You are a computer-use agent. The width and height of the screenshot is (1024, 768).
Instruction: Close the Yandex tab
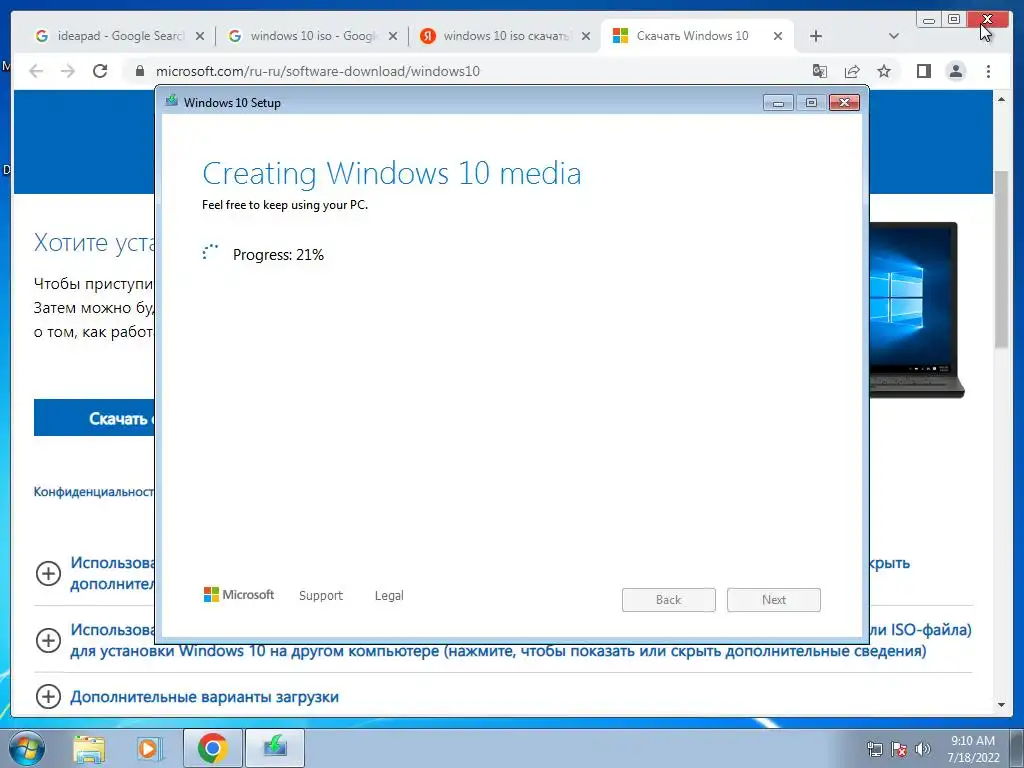coord(586,36)
